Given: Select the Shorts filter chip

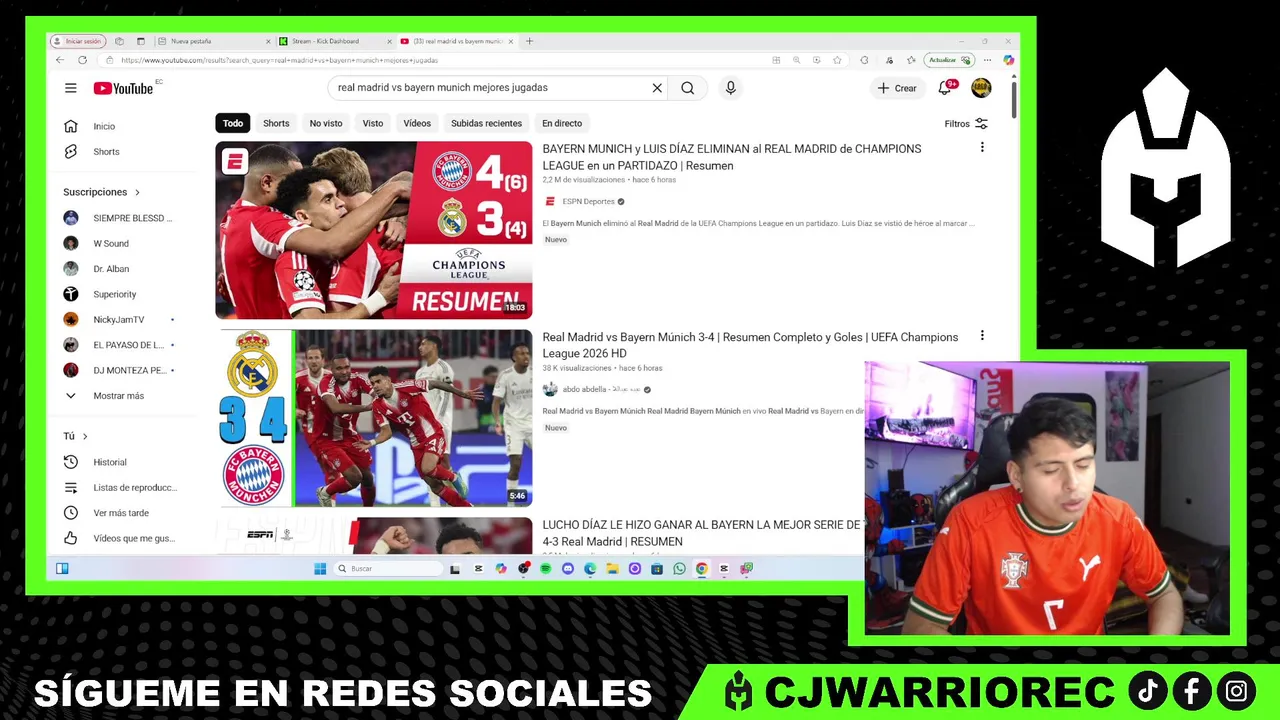Looking at the screenshot, I should pyautogui.click(x=276, y=124).
